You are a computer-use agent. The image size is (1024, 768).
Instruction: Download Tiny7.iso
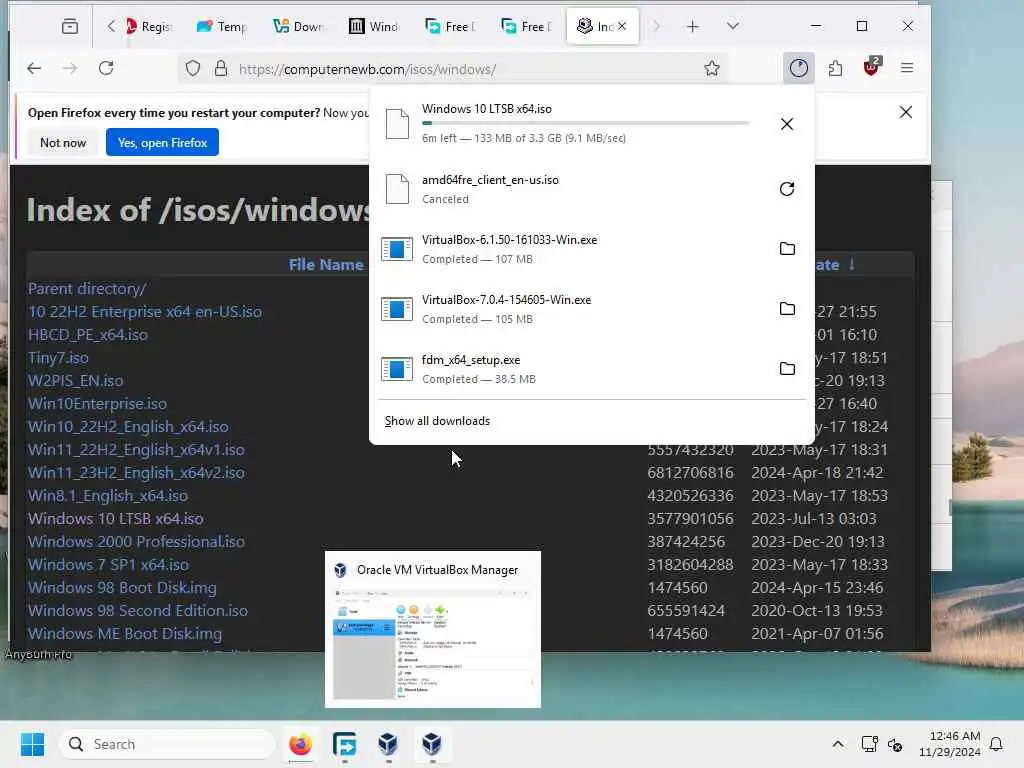pyautogui.click(x=58, y=358)
